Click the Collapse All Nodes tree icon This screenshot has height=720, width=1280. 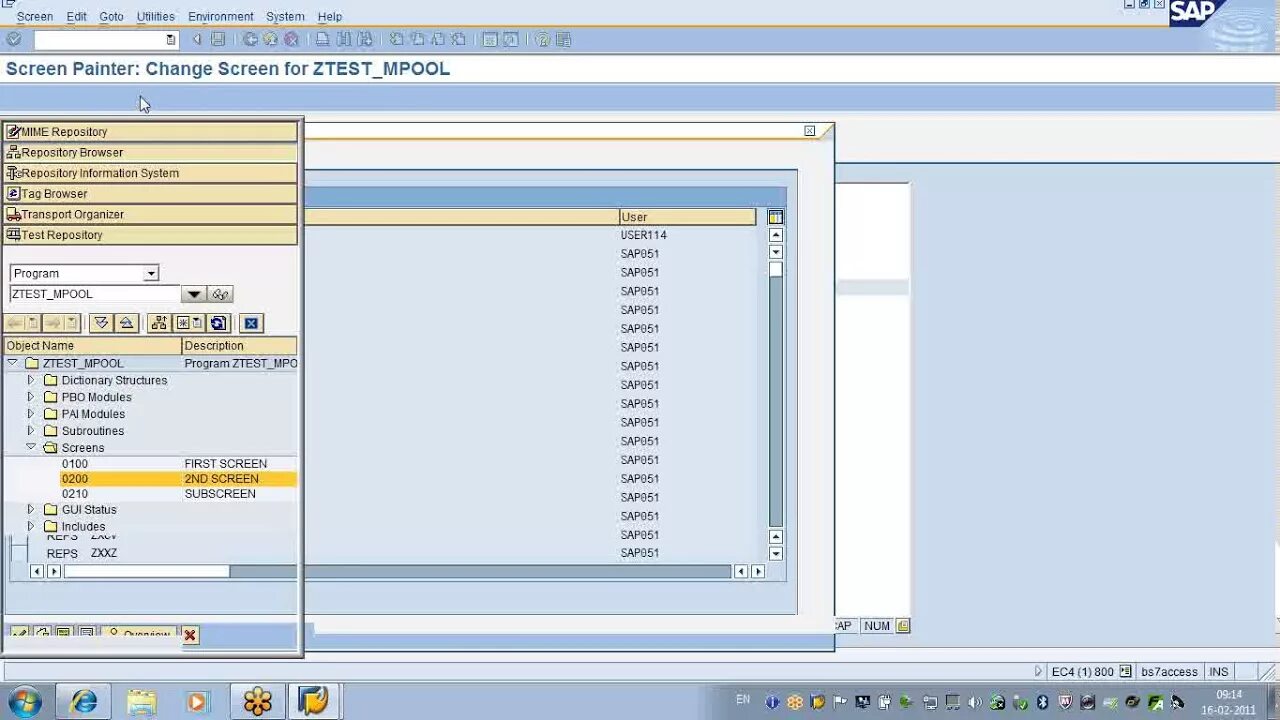tap(126, 323)
